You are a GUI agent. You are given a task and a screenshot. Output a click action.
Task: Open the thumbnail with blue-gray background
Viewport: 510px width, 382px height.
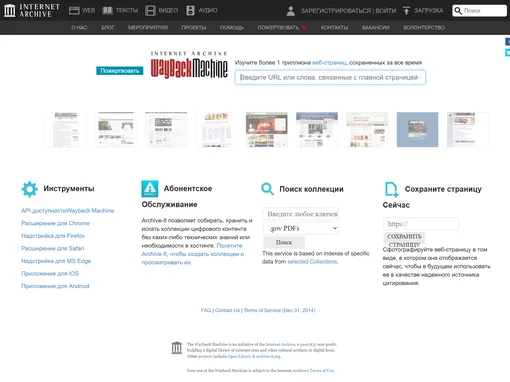(417, 130)
